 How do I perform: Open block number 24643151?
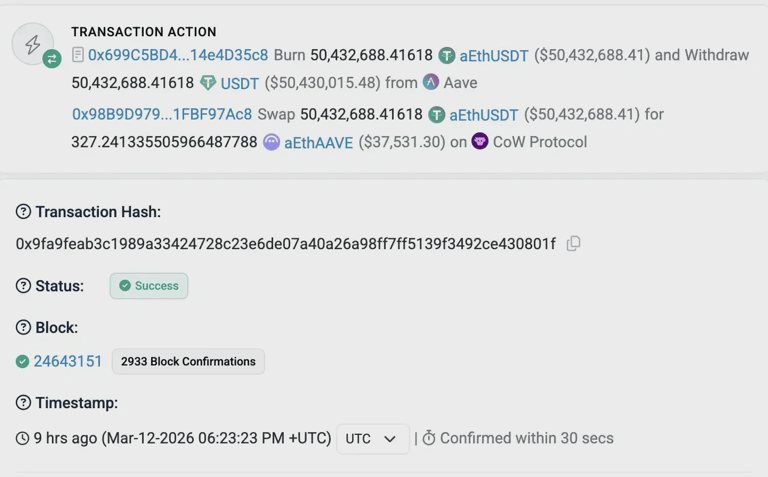click(68, 361)
